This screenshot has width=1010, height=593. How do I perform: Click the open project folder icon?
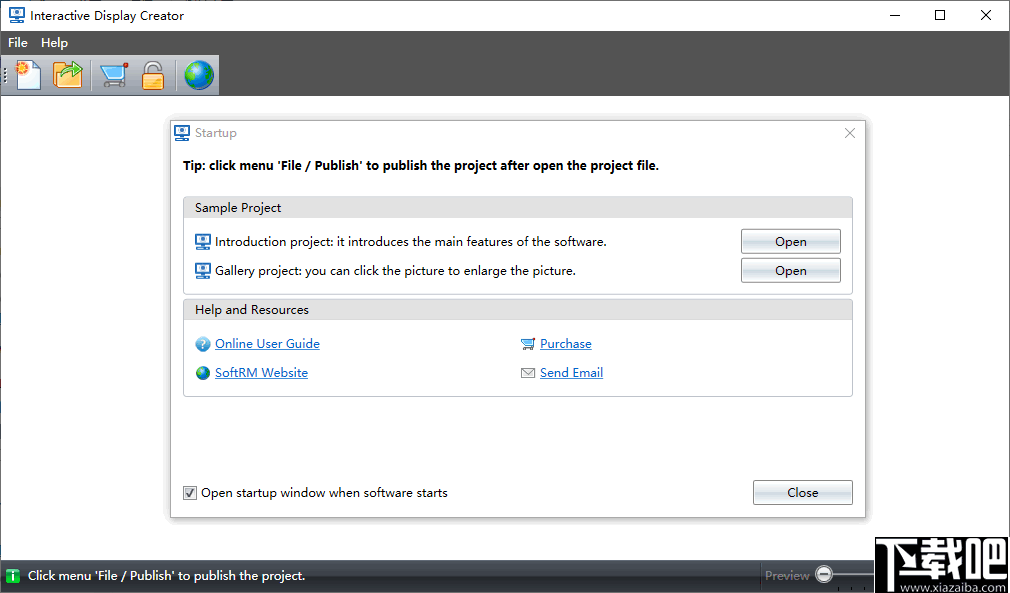[68, 75]
